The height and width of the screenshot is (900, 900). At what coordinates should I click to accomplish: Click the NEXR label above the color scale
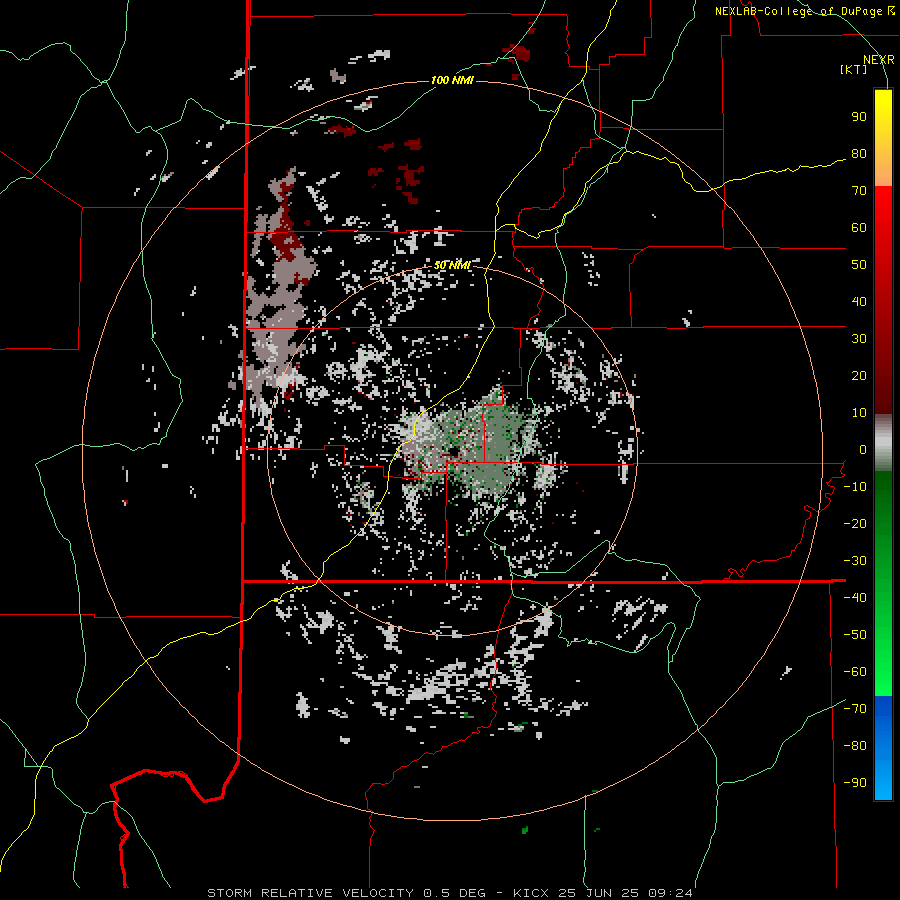click(878, 60)
